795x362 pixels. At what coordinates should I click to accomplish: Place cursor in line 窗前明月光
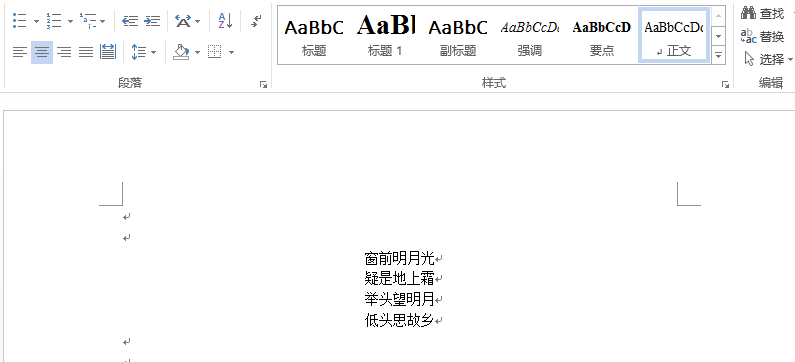pos(400,259)
